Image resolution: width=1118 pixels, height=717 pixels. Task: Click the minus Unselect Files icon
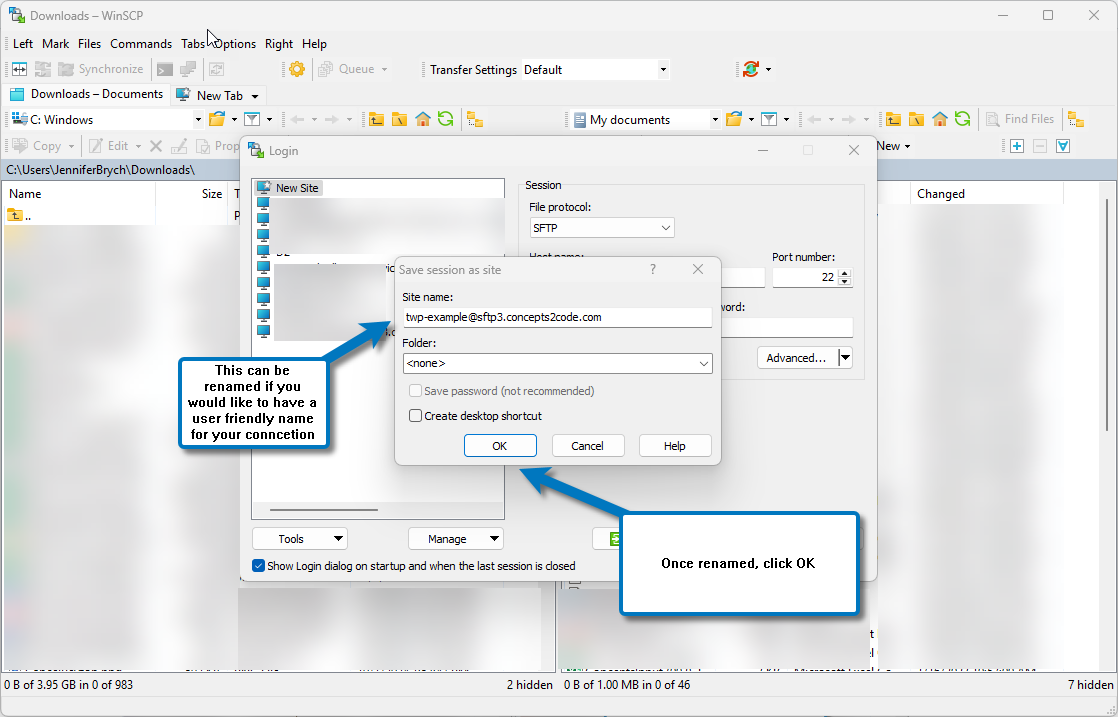(x=1040, y=146)
